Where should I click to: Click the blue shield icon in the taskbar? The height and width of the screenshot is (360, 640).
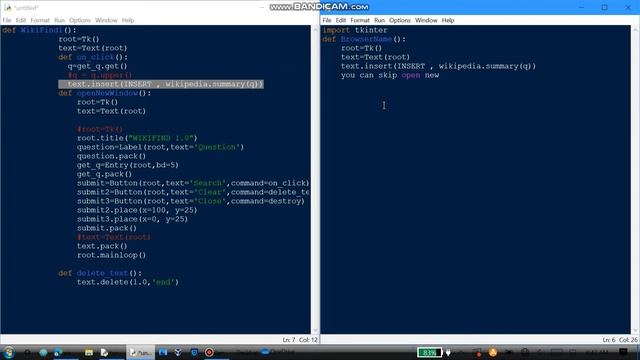194,352
